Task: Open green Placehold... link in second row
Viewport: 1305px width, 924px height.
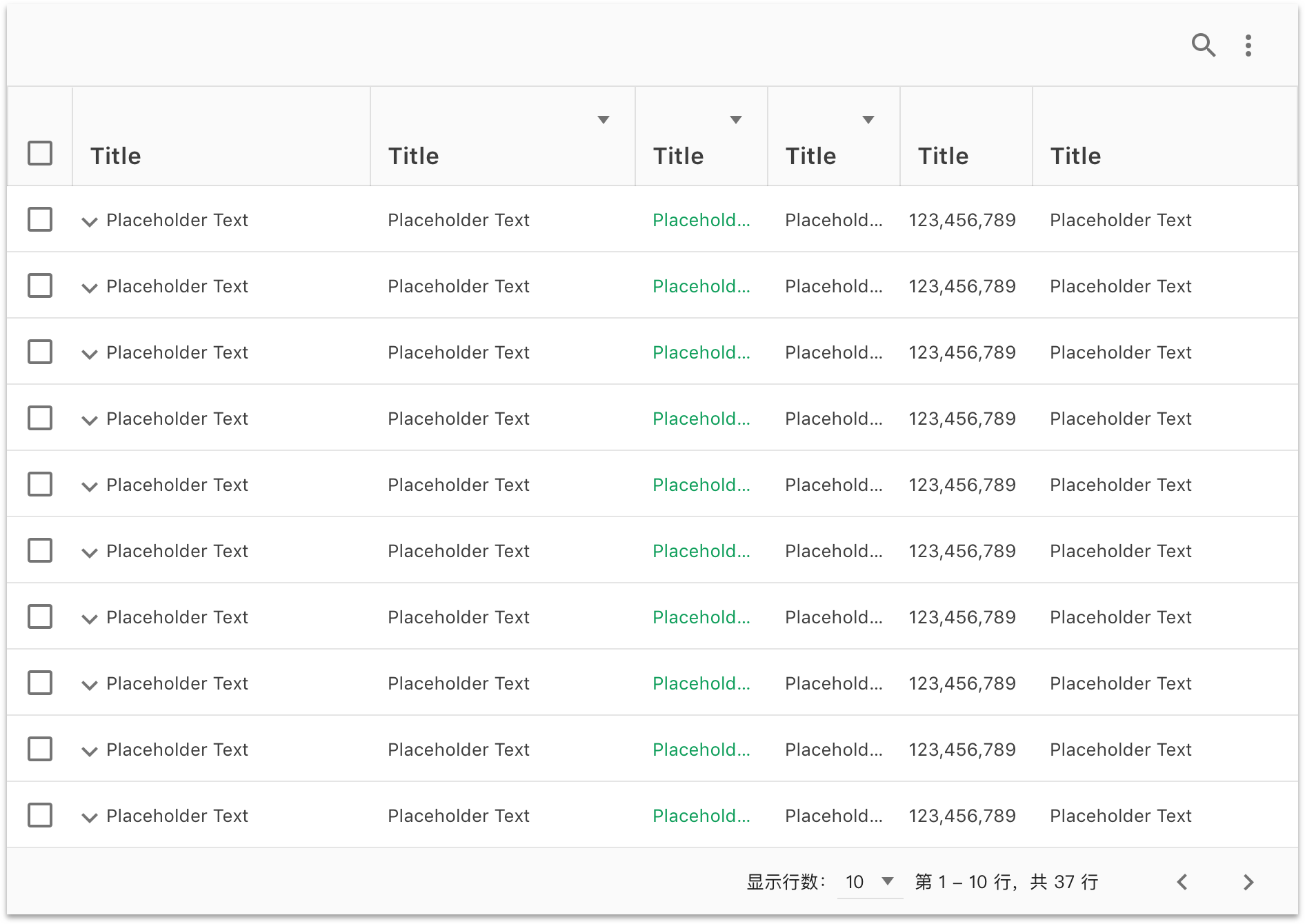Action: 701,286
